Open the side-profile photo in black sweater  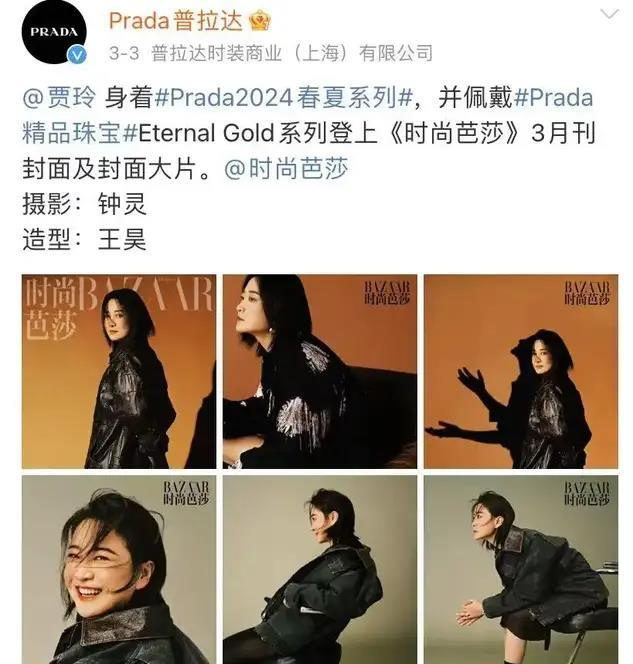click(320, 371)
